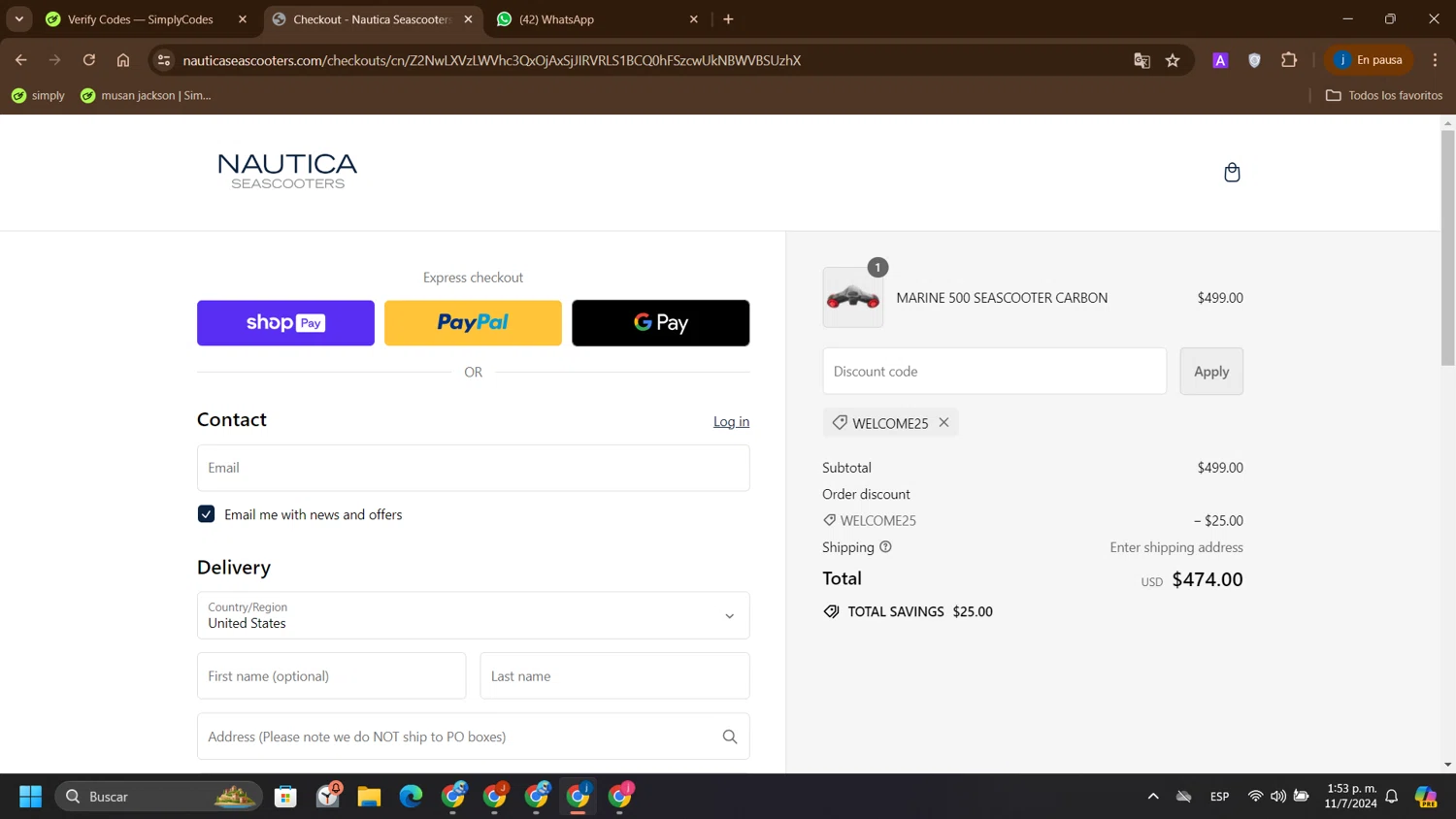Viewport: 1456px width, 819px height.
Task: Open the purple A extension
Action: (1220, 60)
